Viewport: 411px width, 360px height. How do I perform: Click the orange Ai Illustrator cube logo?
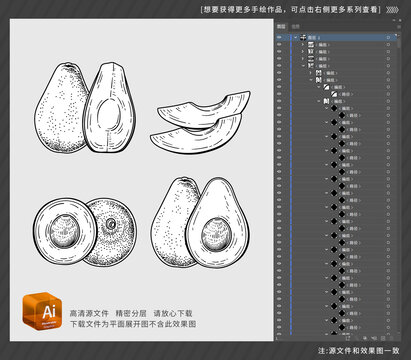tap(42, 311)
